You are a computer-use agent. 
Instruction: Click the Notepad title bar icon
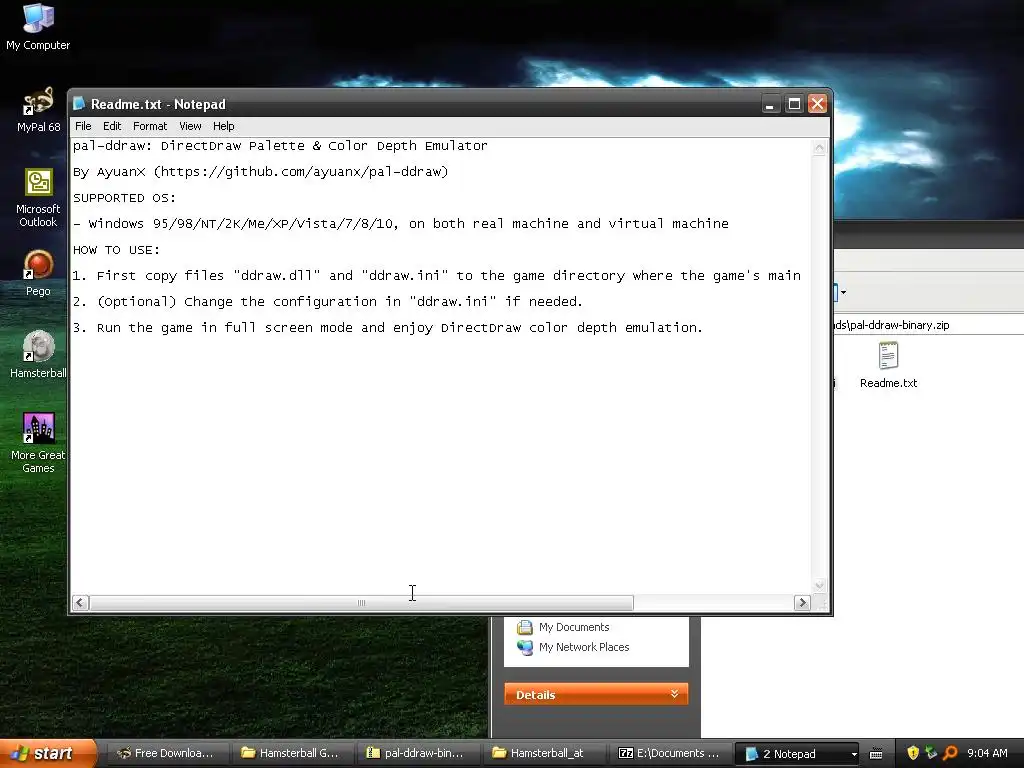[79, 104]
